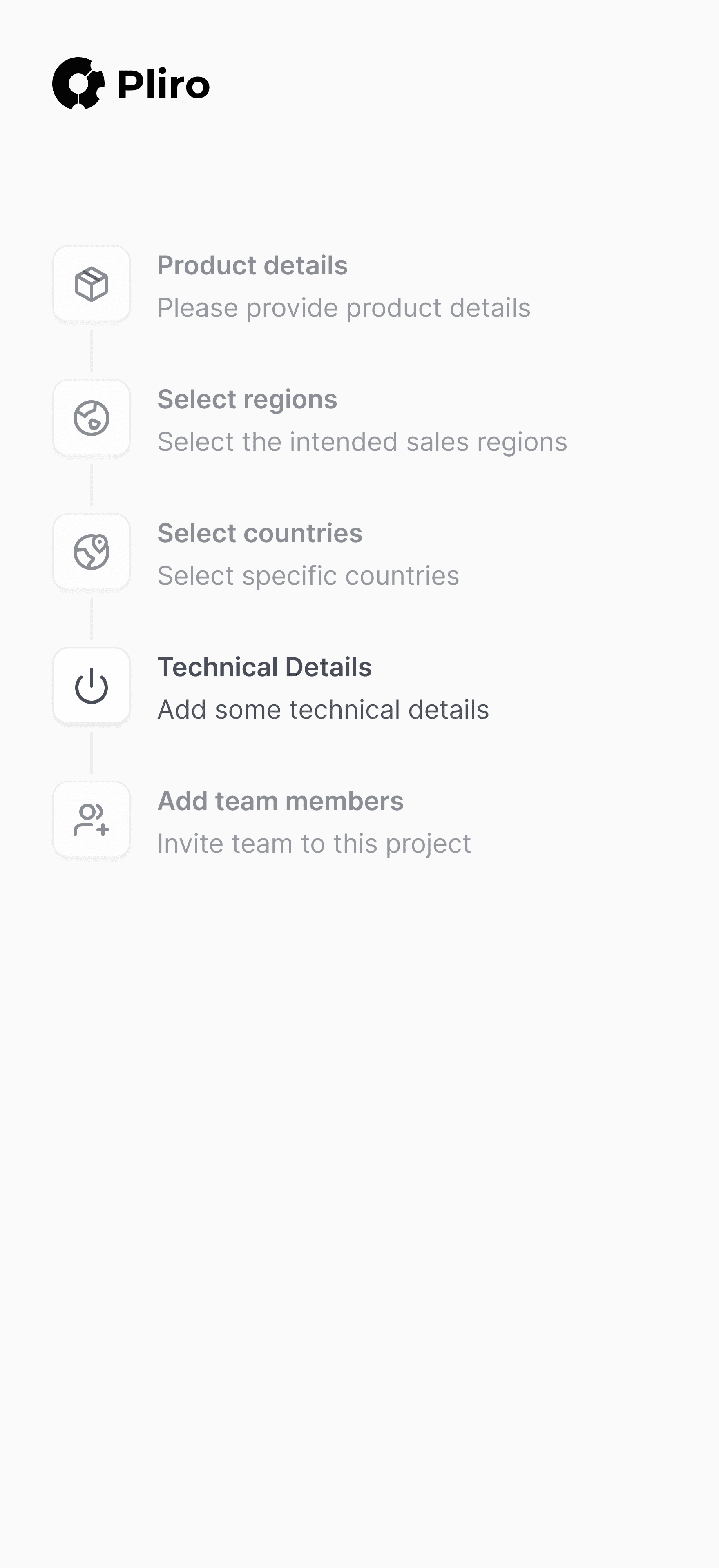
Task: Jump to the Select countries step
Action: pyautogui.click(x=260, y=533)
